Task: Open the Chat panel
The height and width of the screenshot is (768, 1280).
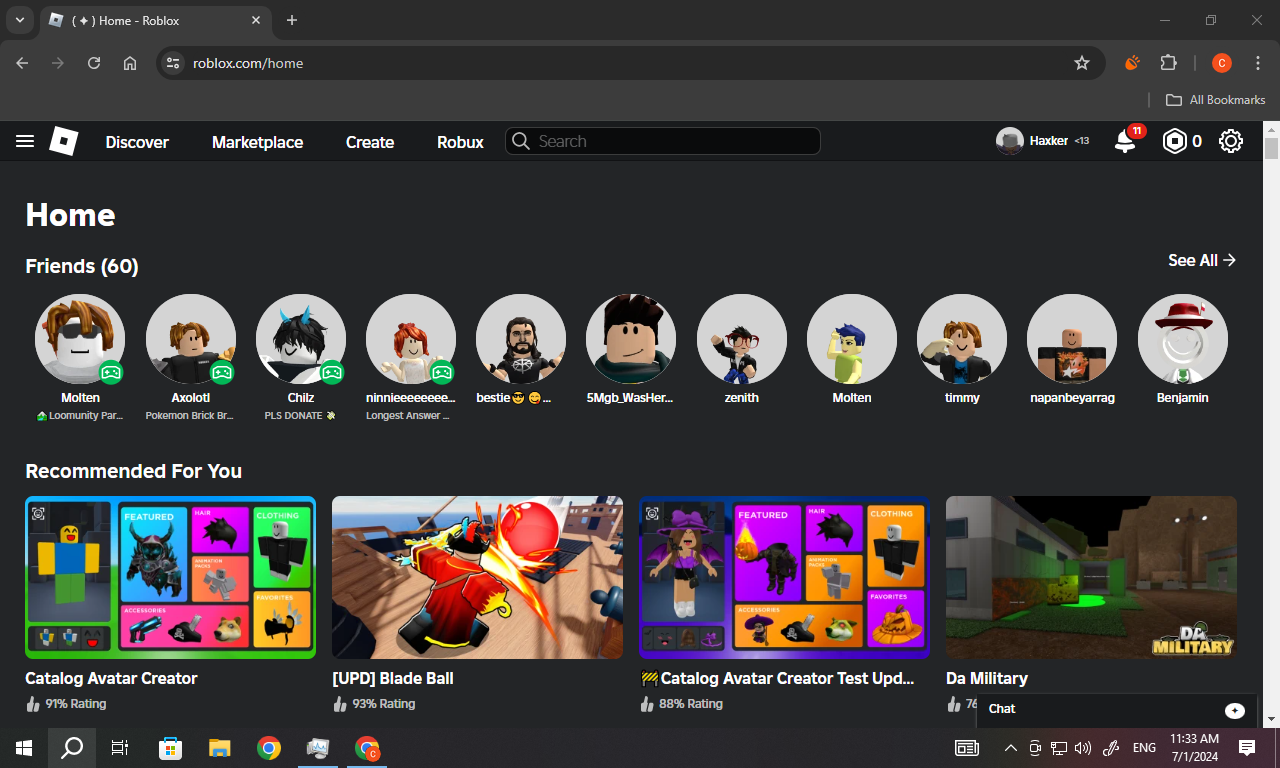Action: coord(1116,709)
